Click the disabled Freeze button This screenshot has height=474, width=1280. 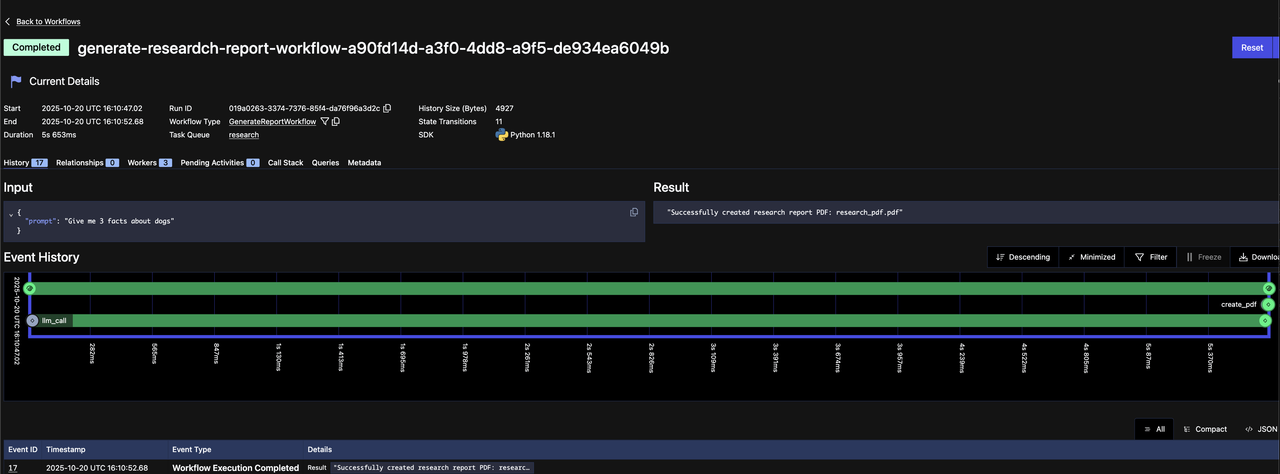(x=1203, y=257)
